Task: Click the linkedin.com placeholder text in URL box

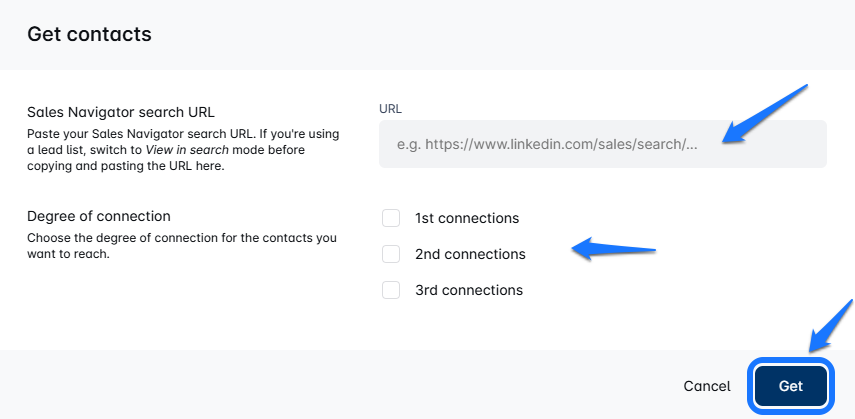Action: click(x=547, y=144)
